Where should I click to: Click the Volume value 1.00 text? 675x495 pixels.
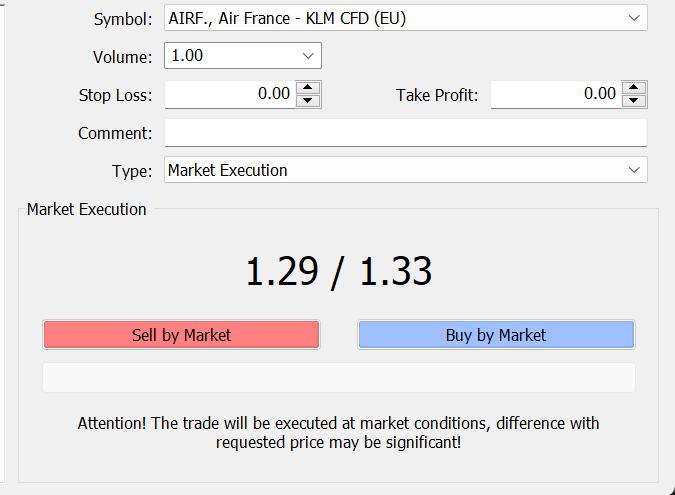point(188,56)
